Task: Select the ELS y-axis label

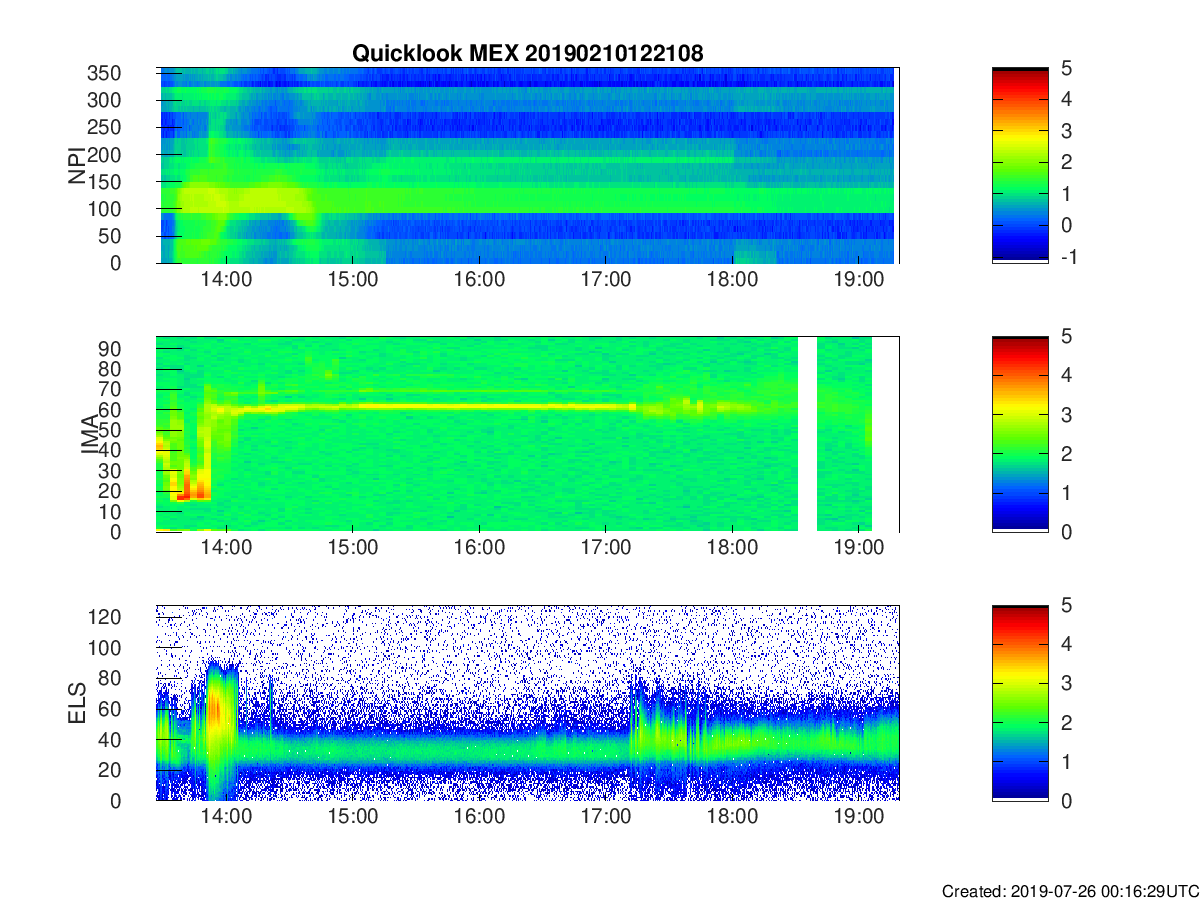Action: [77, 703]
